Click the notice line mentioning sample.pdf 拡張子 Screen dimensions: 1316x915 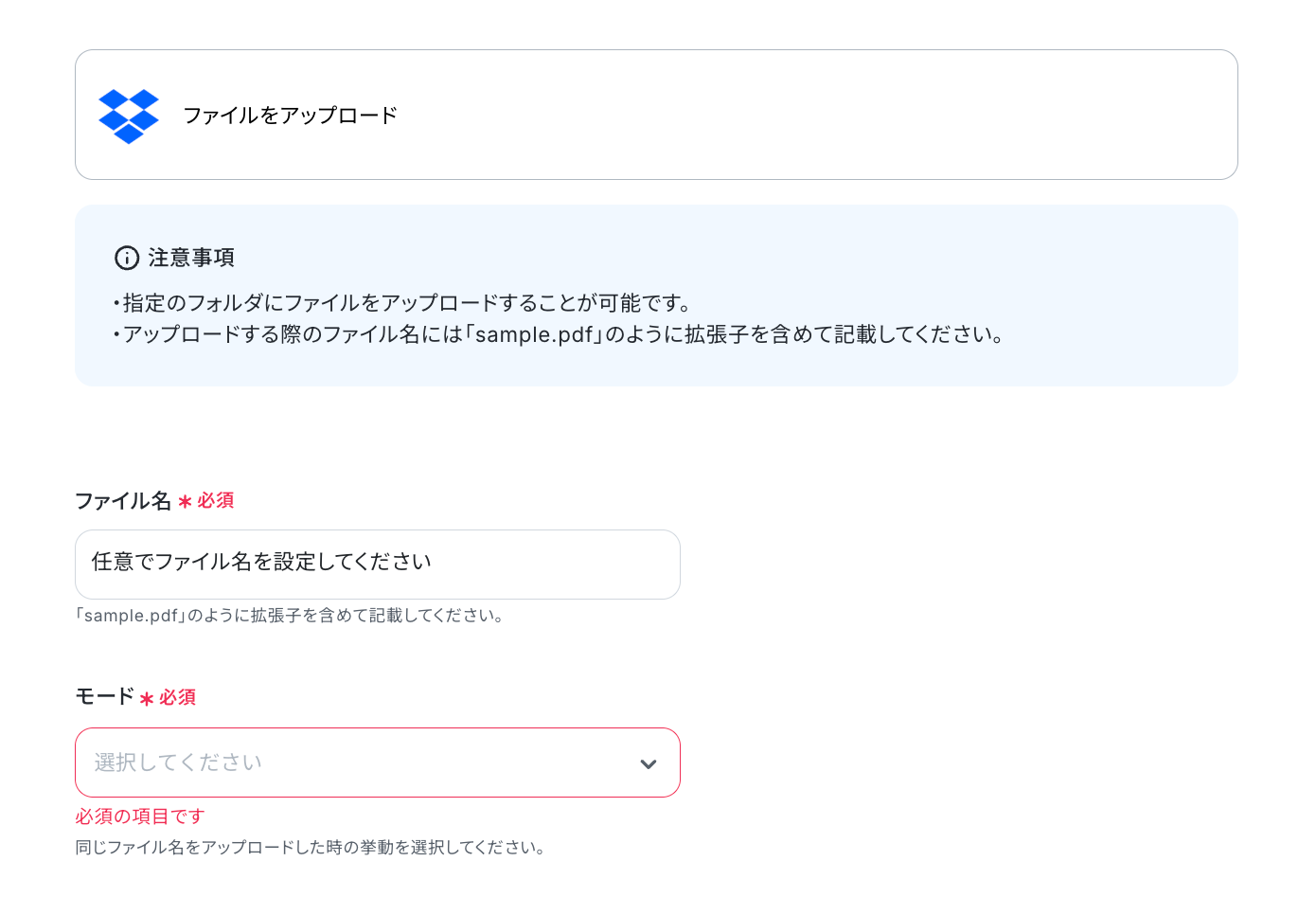(560, 334)
